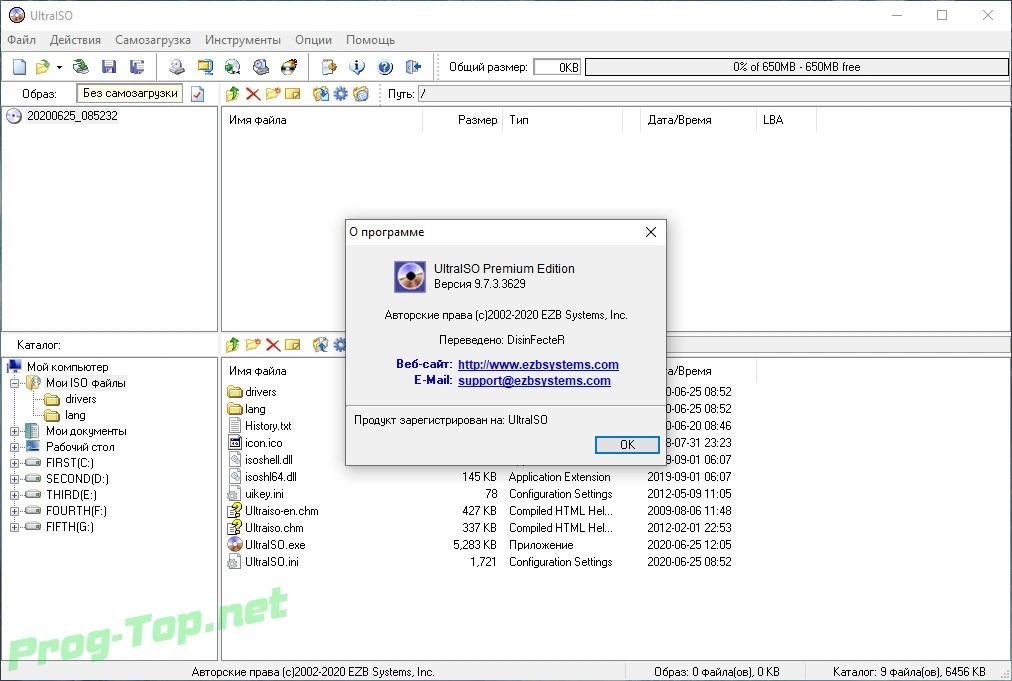Collapse the Мои ISO файлы tree node

[14, 383]
